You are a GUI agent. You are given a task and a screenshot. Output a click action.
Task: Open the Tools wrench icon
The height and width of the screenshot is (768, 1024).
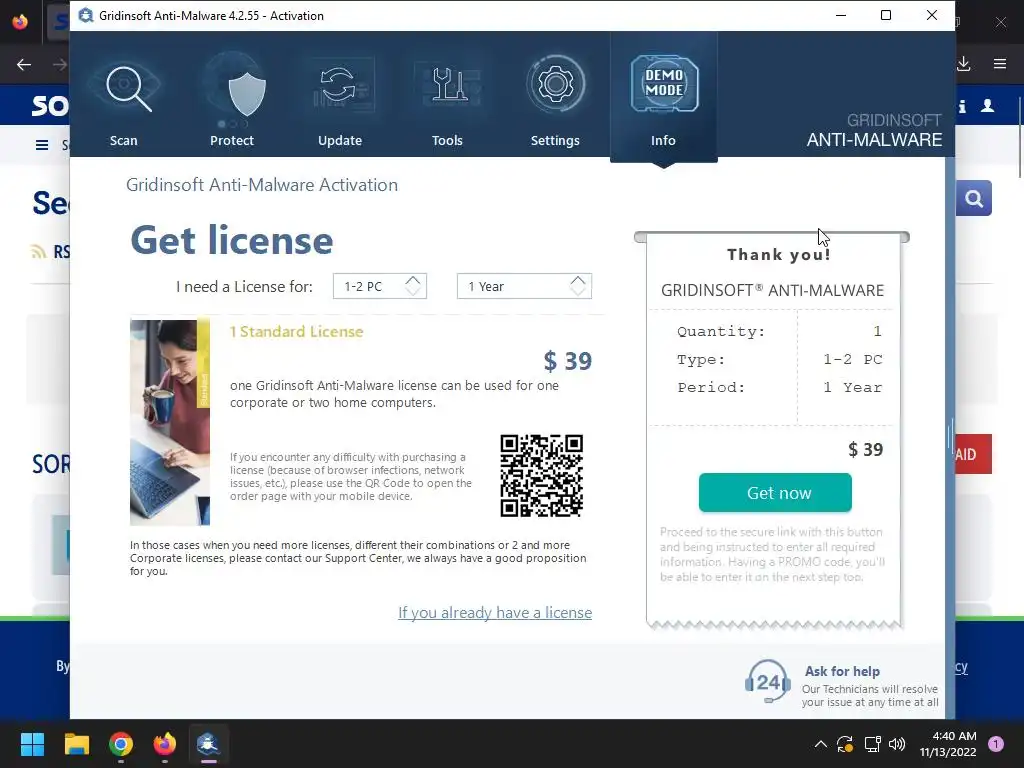(449, 86)
